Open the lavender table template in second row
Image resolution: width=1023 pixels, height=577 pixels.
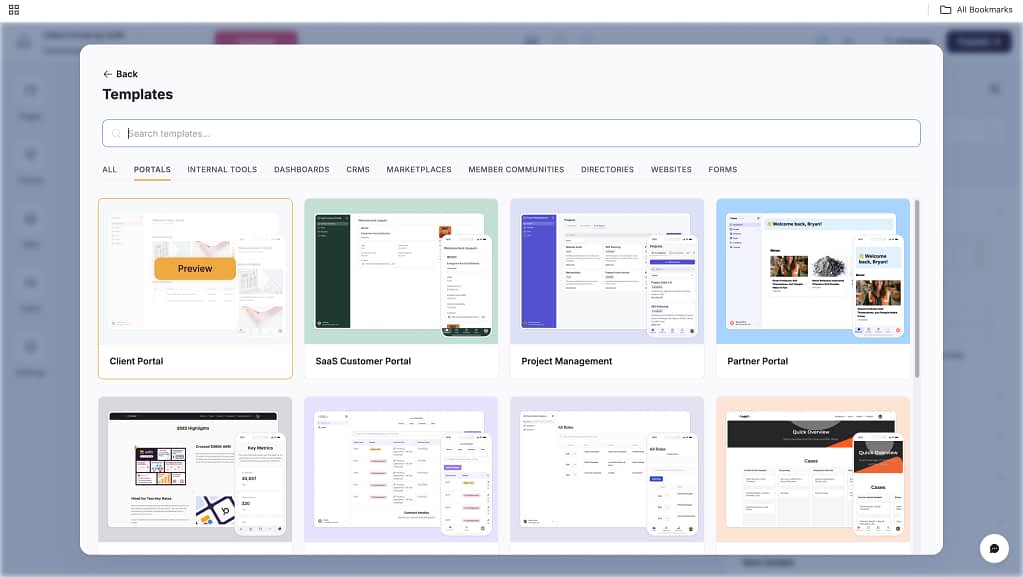coord(401,469)
